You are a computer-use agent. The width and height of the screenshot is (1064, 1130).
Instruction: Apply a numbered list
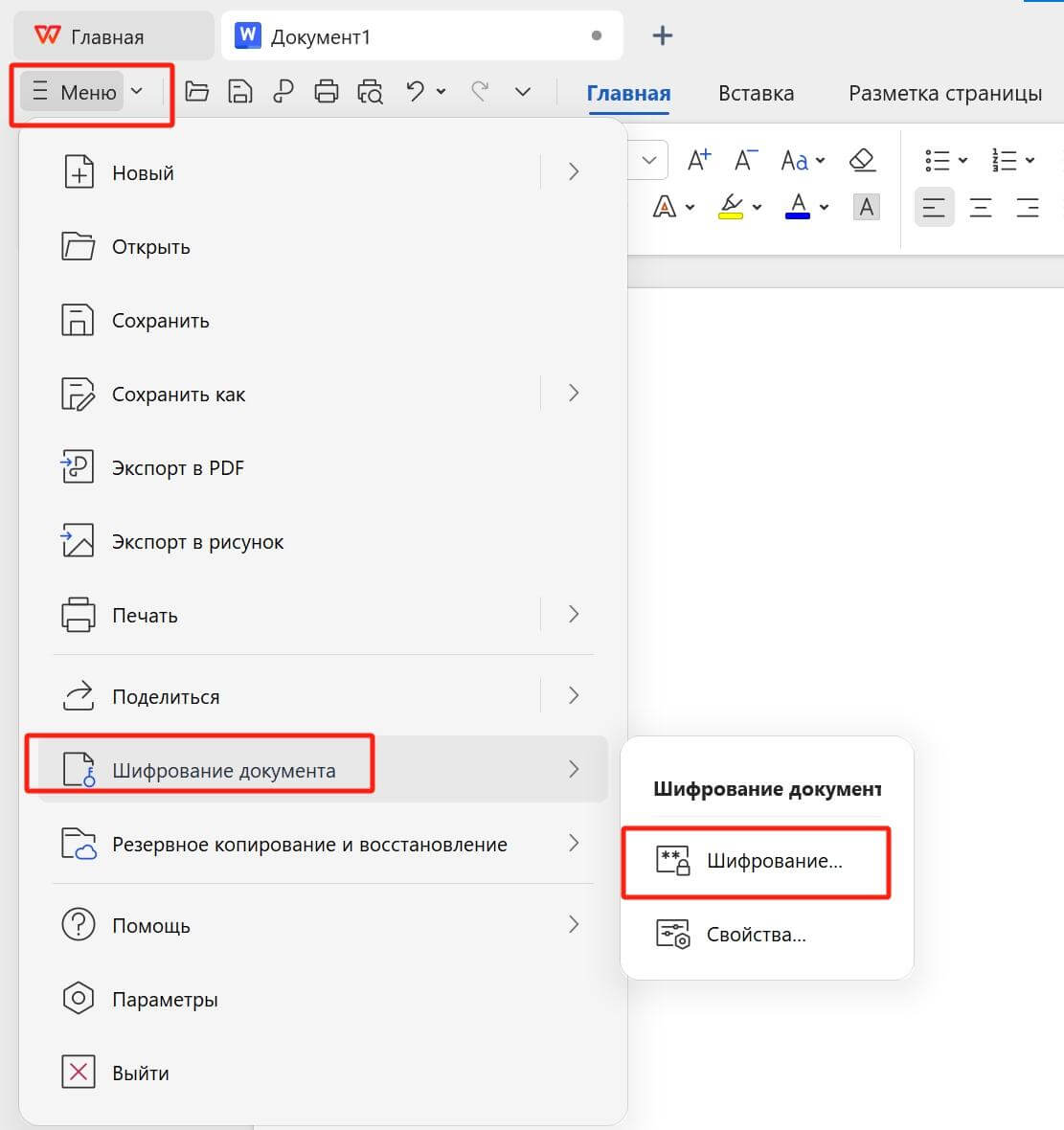point(1004,159)
